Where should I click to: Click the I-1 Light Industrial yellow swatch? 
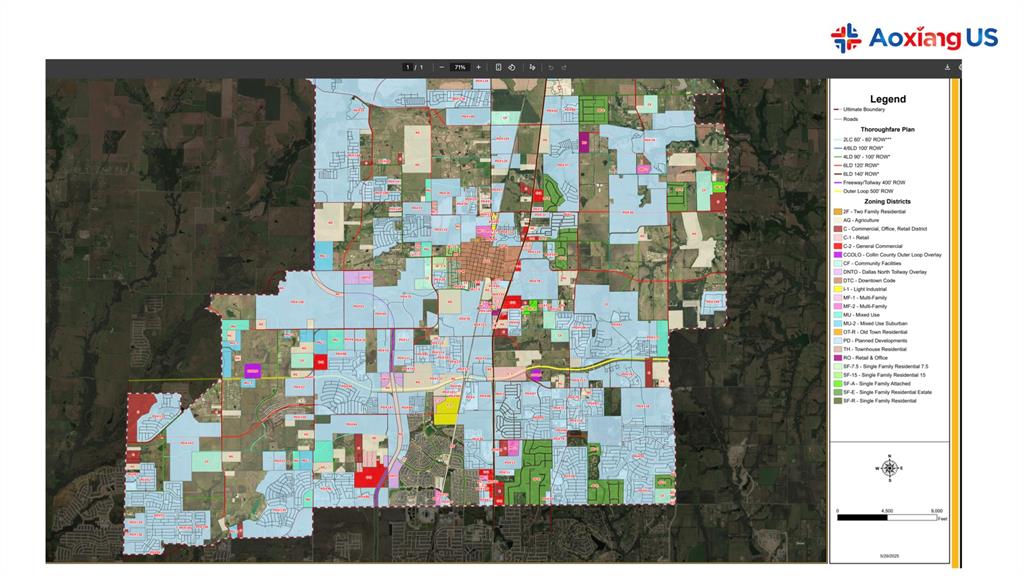[837, 289]
